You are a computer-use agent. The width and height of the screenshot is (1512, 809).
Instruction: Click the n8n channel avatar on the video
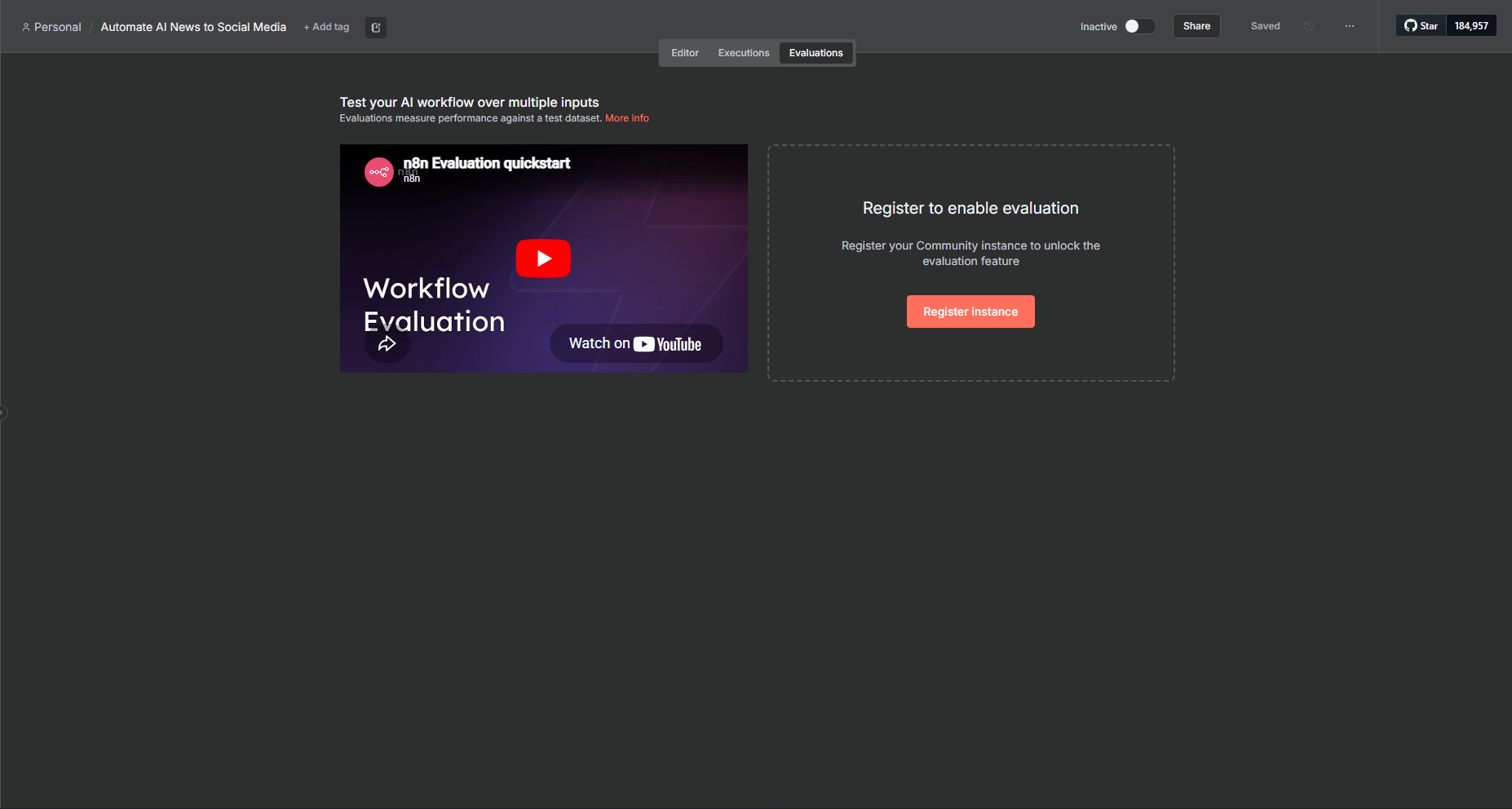pyautogui.click(x=379, y=172)
